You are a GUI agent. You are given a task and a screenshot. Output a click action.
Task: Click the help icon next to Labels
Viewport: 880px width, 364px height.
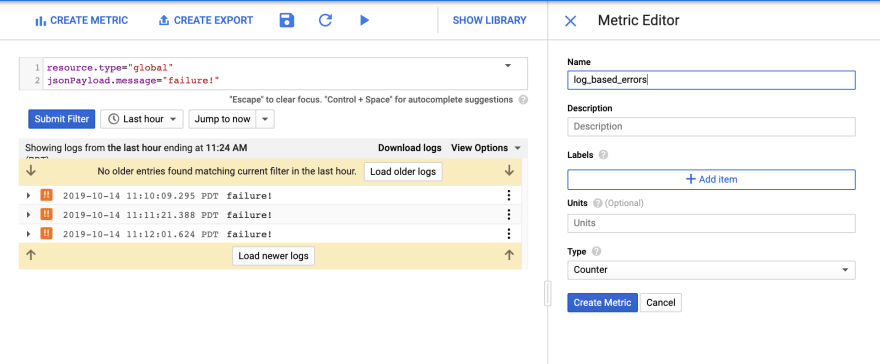coord(603,155)
